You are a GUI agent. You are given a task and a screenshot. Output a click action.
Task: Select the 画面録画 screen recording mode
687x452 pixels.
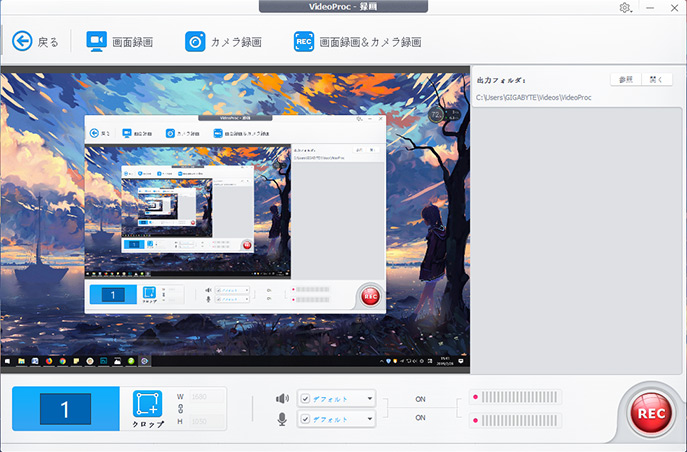(119, 42)
